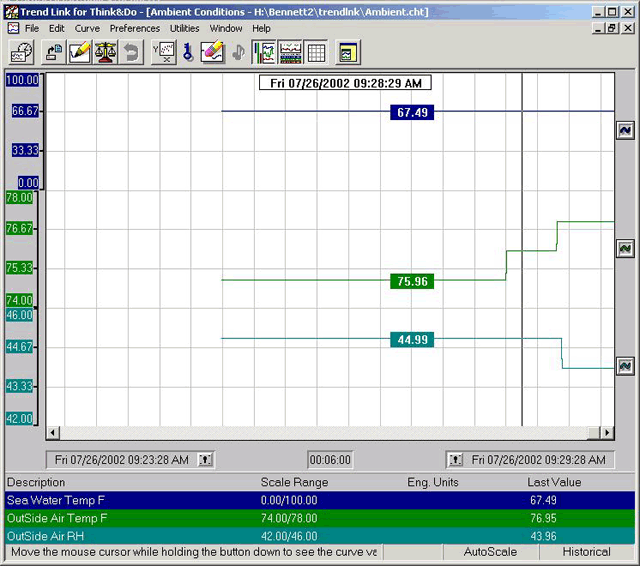This screenshot has width=640, height=566.
Task: Click the OutSide Air Temp curve marker icon
Action: click(x=625, y=248)
